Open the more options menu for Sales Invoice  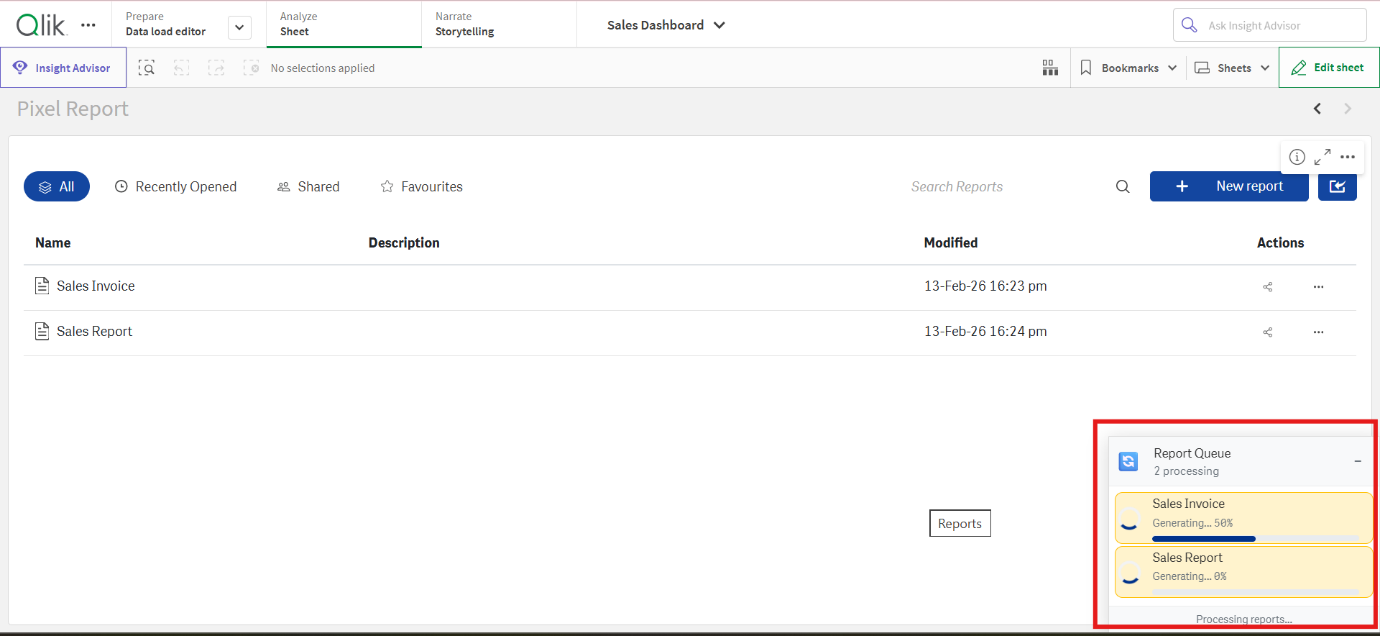[x=1318, y=287]
